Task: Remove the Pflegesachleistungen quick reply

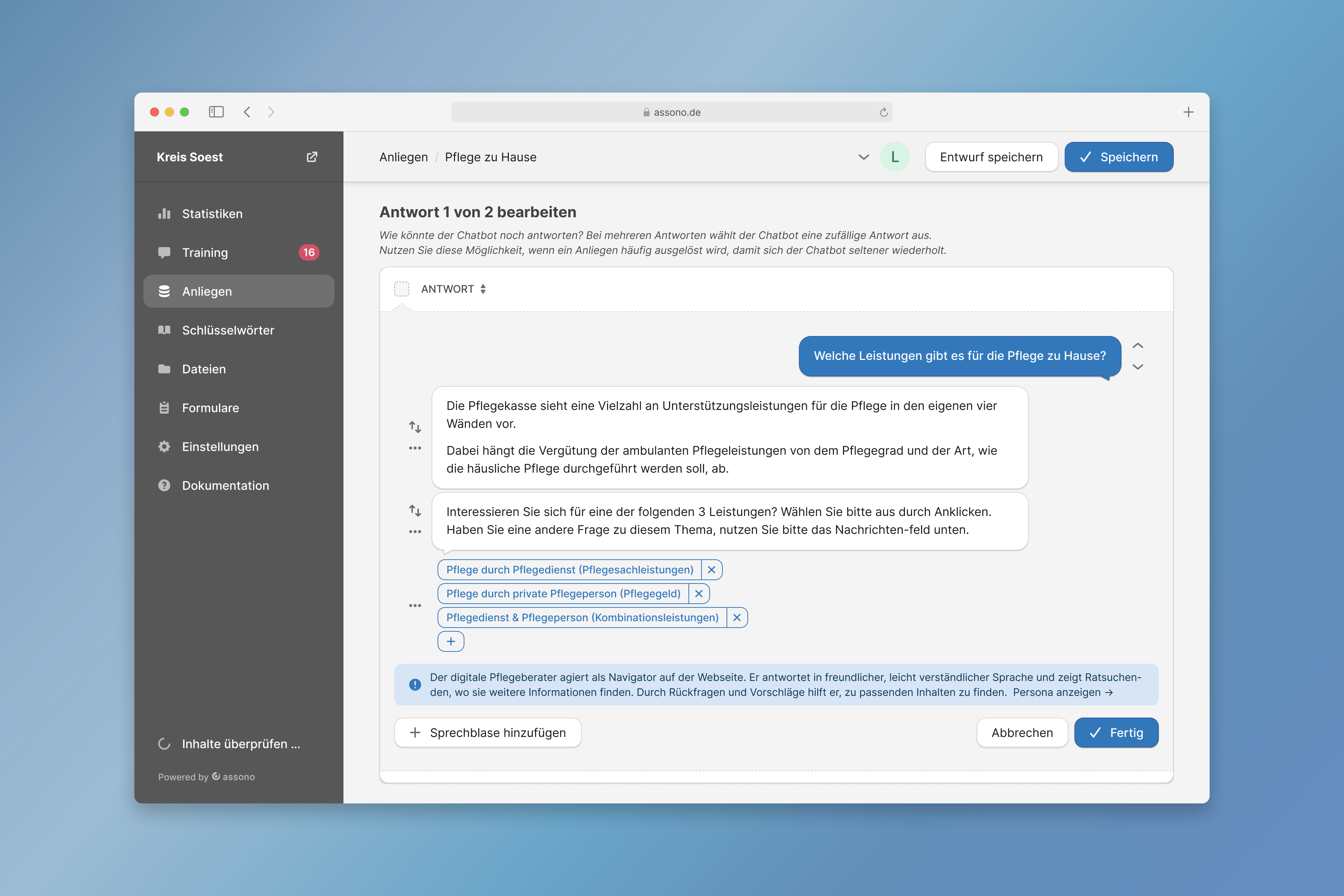Action: pyautogui.click(x=712, y=570)
